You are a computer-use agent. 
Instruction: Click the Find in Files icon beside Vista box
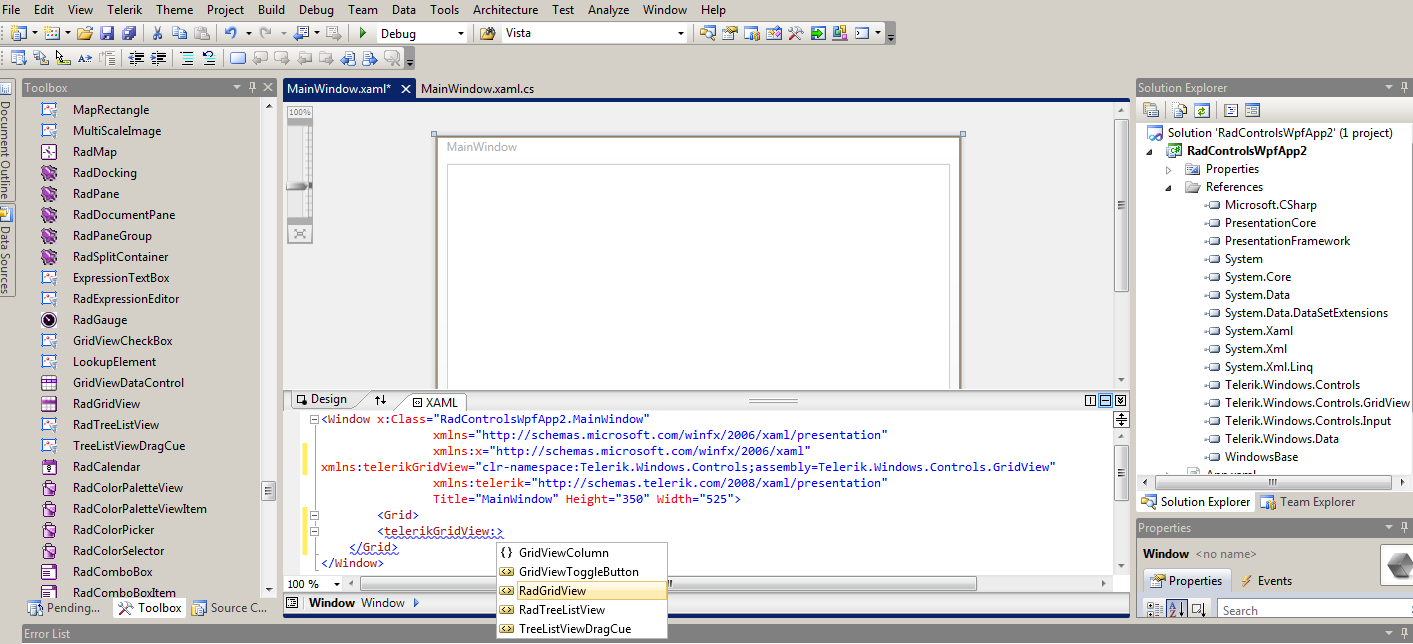(487, 33)
